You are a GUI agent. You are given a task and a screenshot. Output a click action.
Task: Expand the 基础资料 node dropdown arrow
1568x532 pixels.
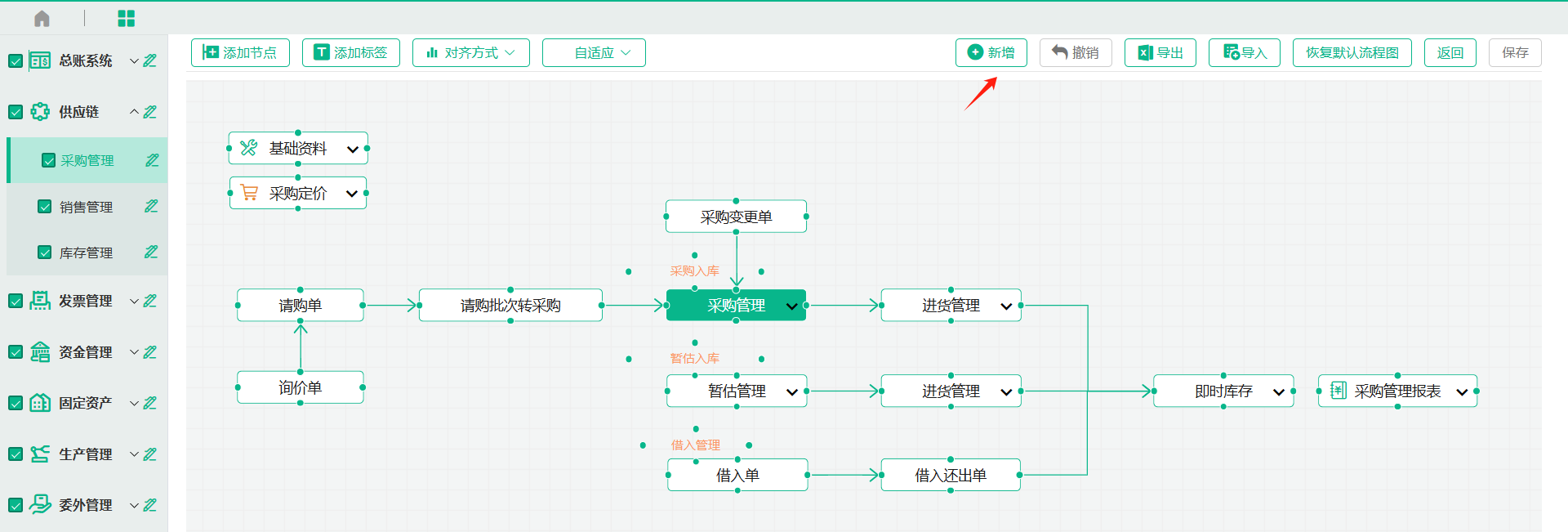[353, 149]
